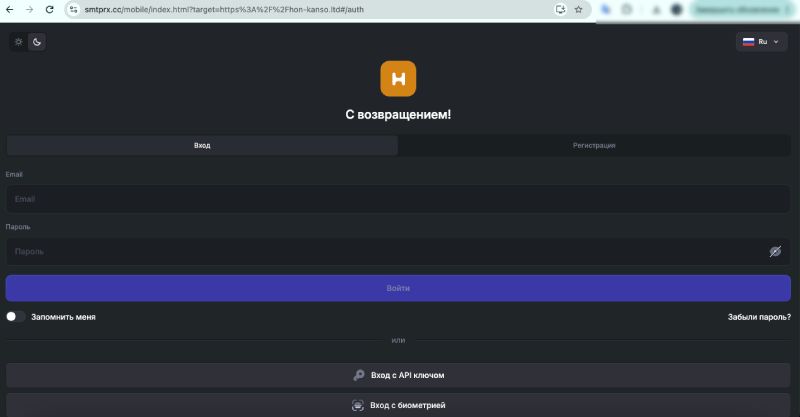This screenshot has width=800, height=417.
Task: Open the Забыли пароль? link
Action: (x=759, y=317)
